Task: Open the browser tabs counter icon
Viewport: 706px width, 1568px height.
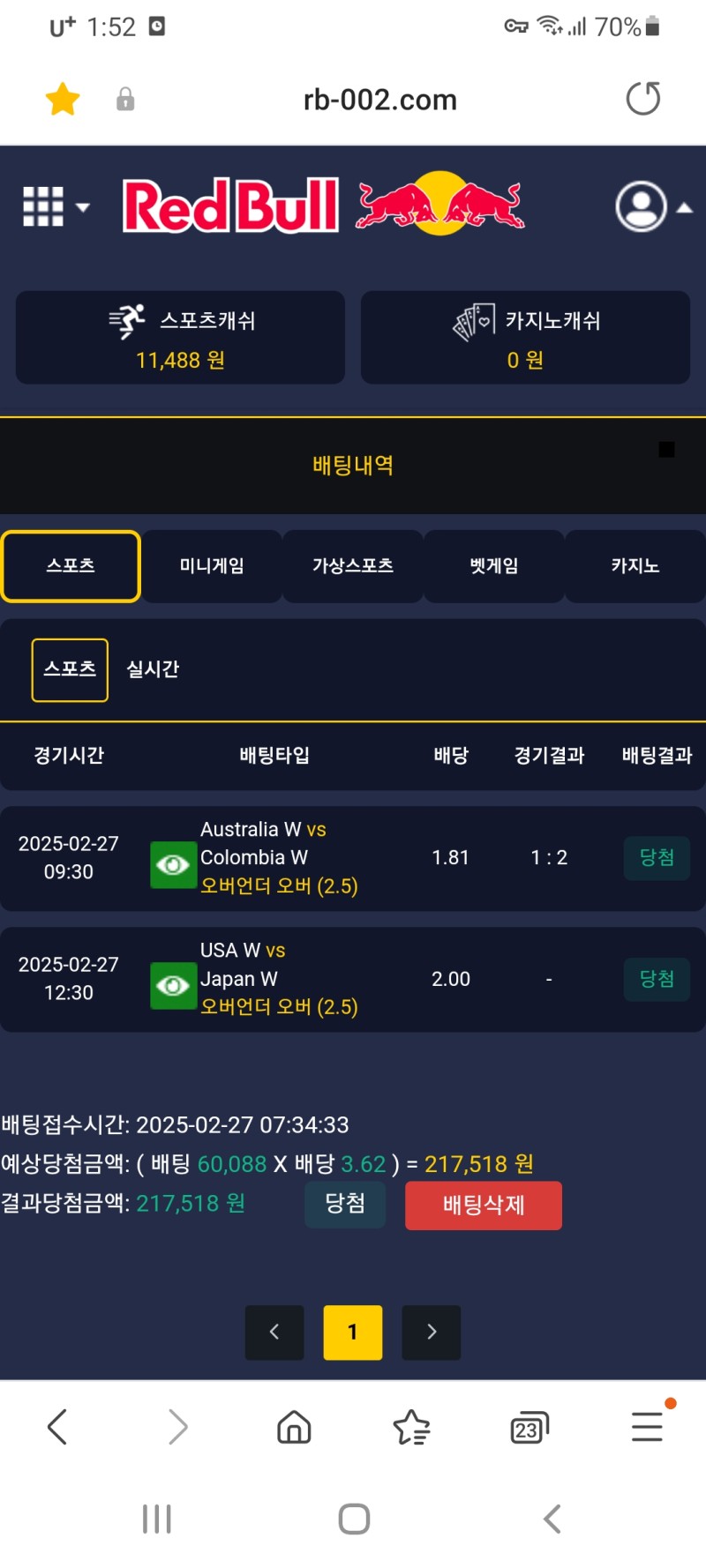Action: tap(529, 1428)
